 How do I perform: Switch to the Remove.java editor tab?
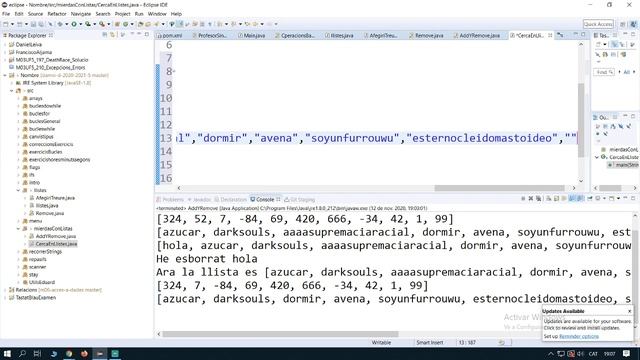pyautogui.click(x=426, y=36)
